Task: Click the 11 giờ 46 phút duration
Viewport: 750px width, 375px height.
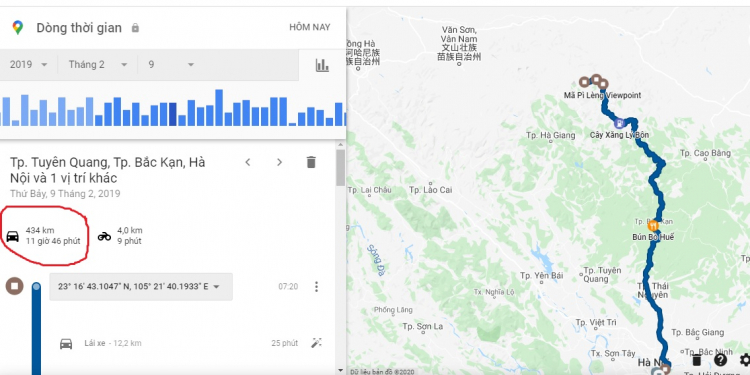Action: pos(53,241)
